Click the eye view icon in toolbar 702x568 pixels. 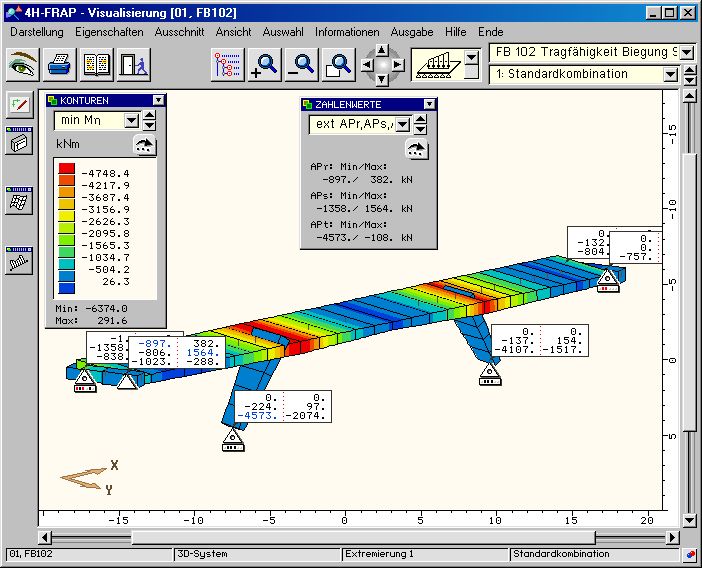(x=22, y=65)
